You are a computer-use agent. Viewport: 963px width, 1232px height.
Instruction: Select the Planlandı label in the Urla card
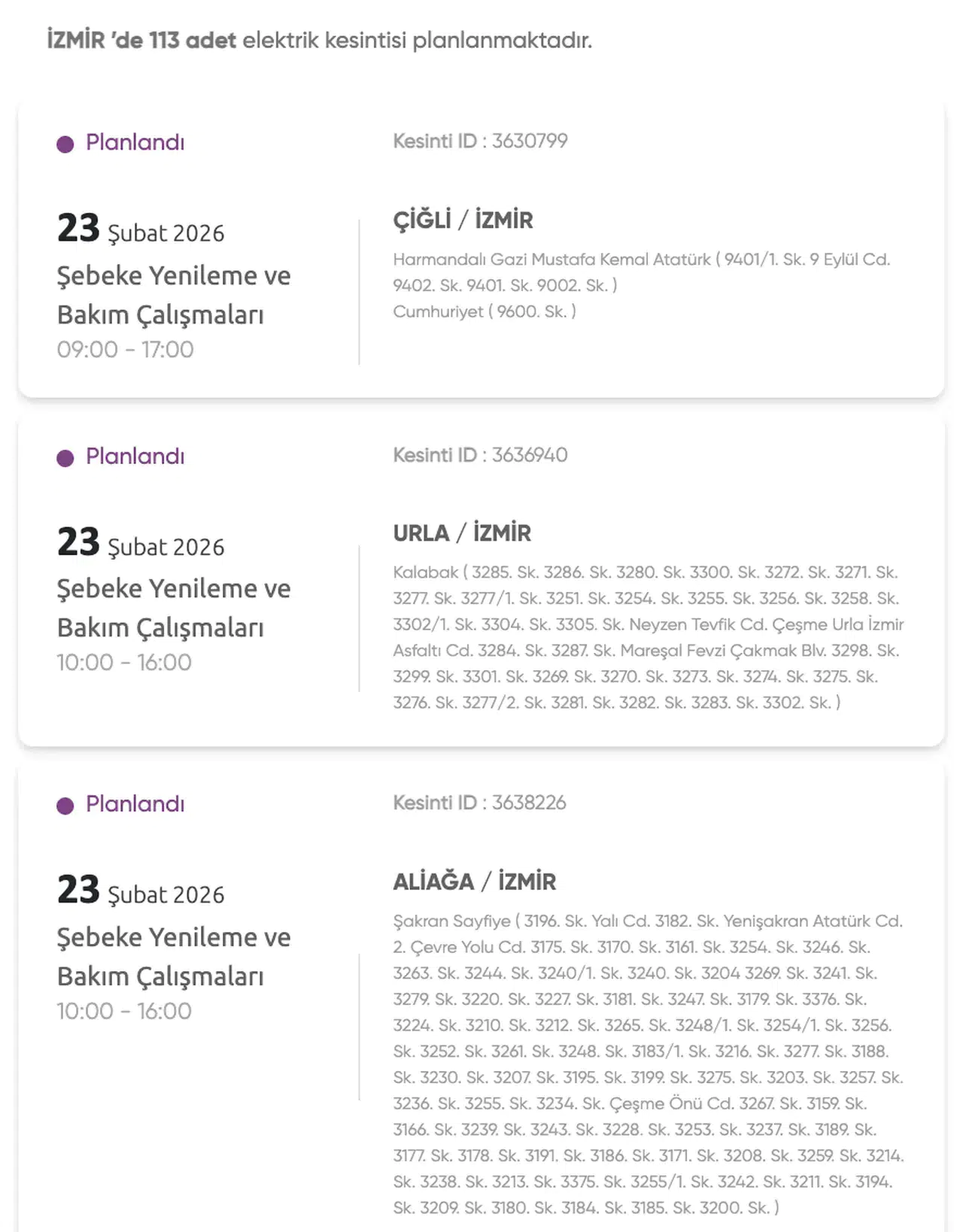click(135, 456)
